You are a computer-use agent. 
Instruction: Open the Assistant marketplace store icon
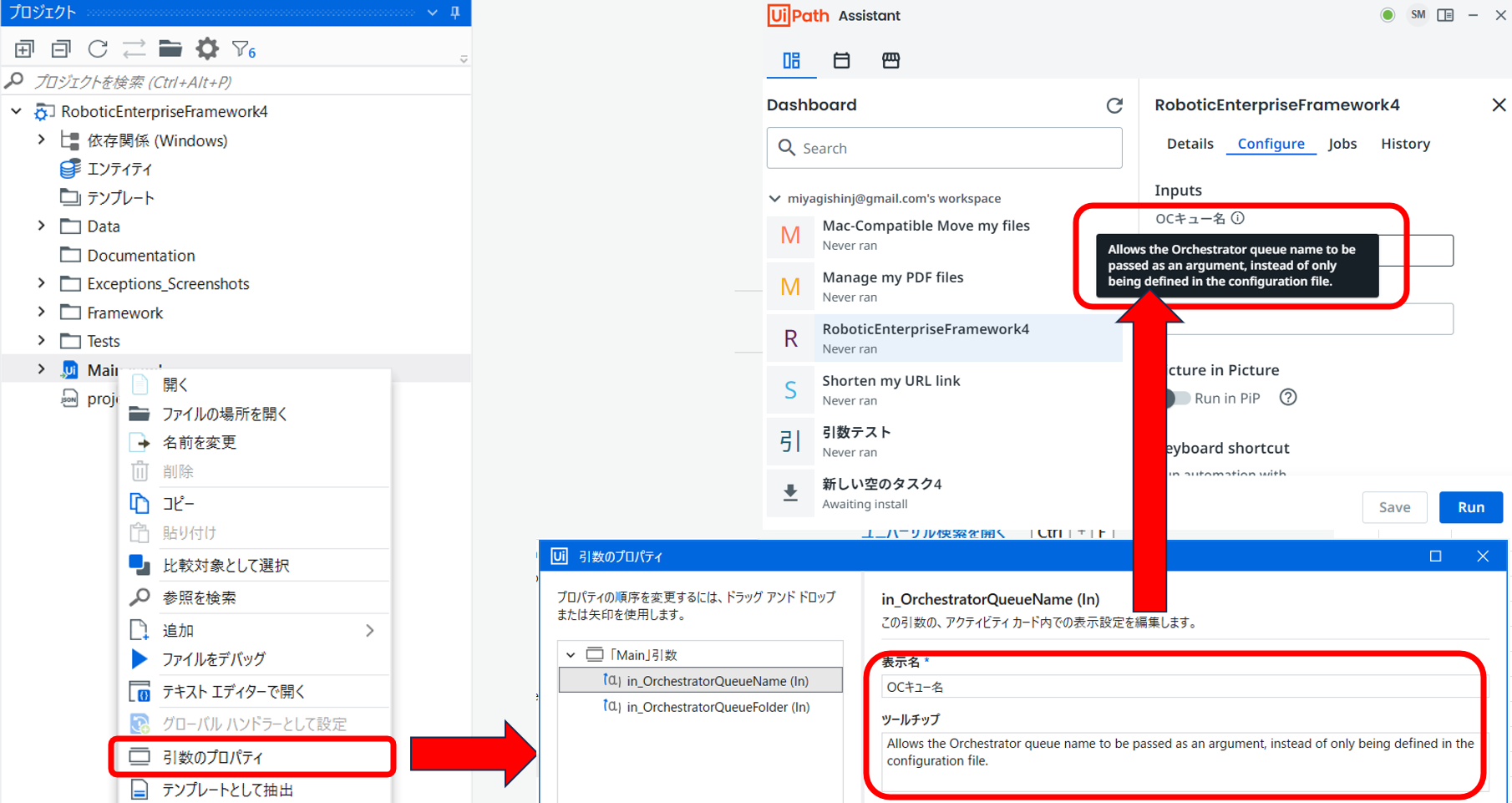(891, 60)
